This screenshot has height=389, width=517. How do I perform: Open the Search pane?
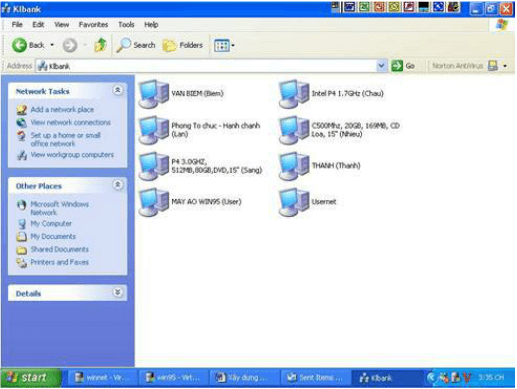point(136,45)
